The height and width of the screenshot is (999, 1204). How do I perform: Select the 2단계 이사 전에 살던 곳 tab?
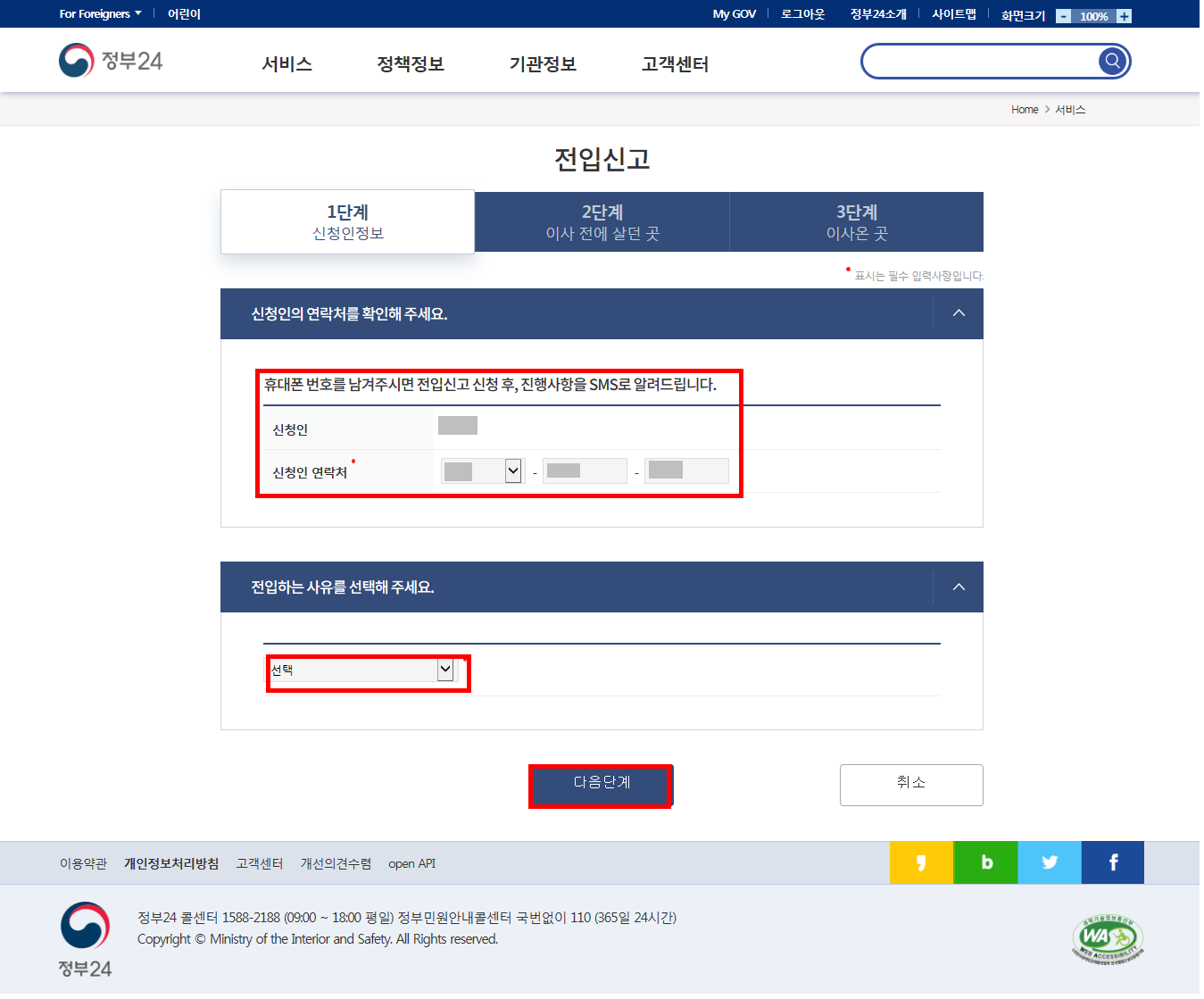[602, 221]
